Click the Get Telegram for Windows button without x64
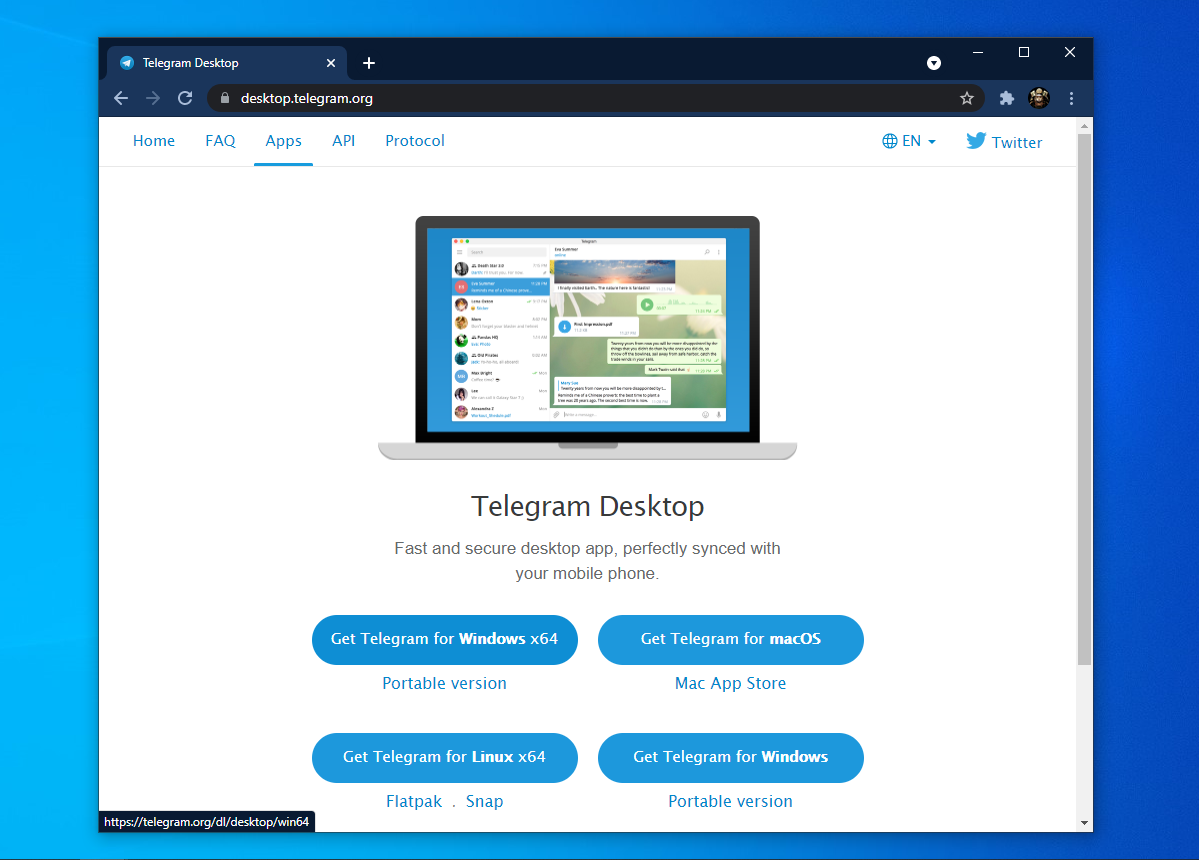Image resolution: width=1199 pixels, height=860 pixels. (x=730, y=757)
